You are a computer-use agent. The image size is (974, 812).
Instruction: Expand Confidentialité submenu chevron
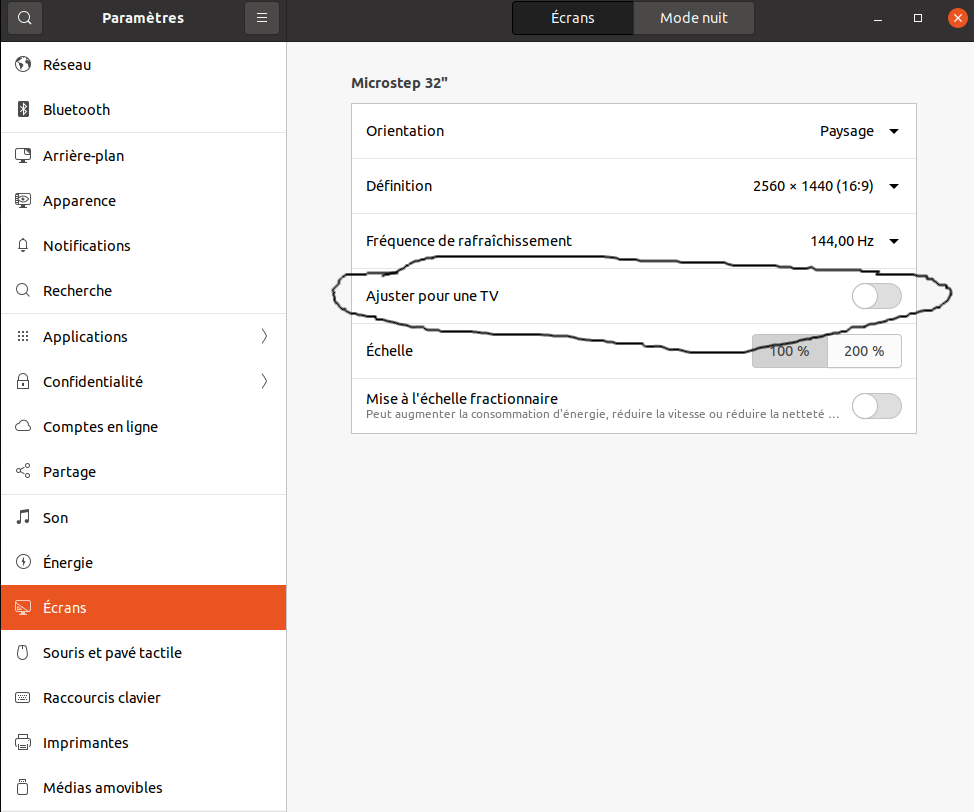(264, 381)
